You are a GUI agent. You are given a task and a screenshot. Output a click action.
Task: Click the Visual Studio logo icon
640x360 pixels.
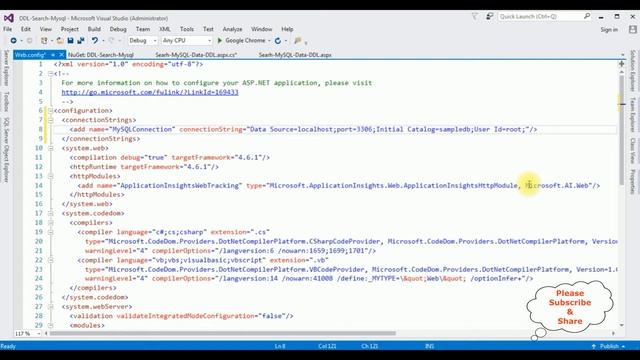tap(9, 18)
